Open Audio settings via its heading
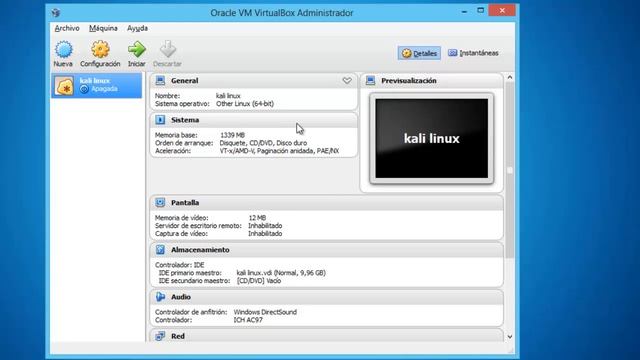 [x=181, y=297]
